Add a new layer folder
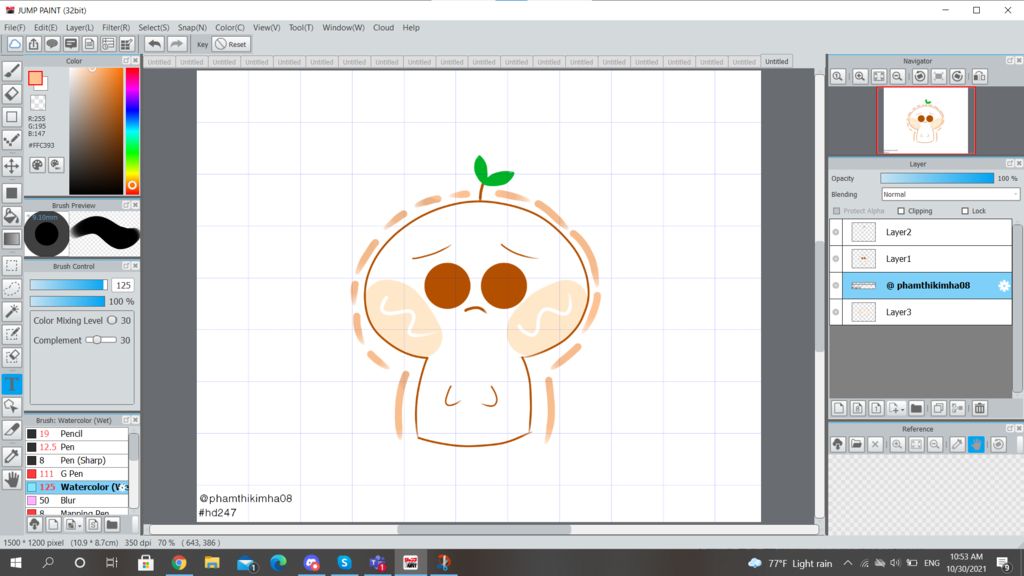The width and height of the screenshot is (1024, 576). 916,408
